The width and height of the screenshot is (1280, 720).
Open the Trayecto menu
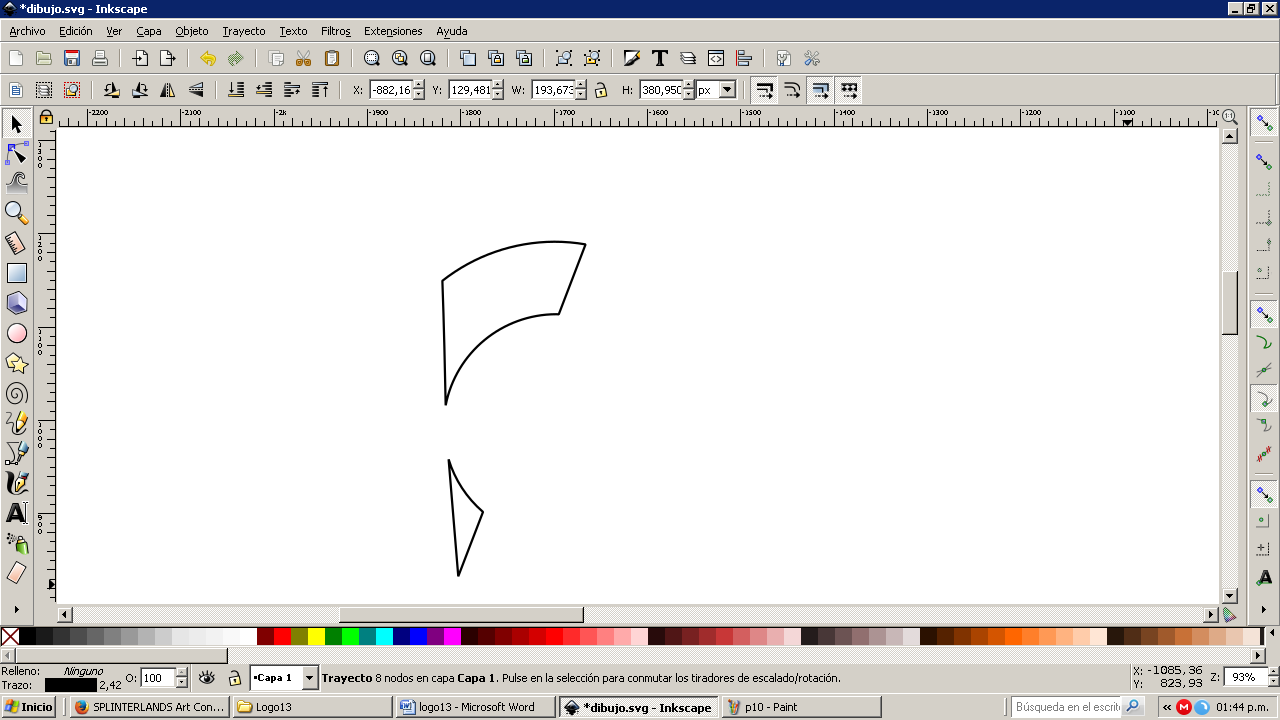pyautogui.click(x=244, y=31)
